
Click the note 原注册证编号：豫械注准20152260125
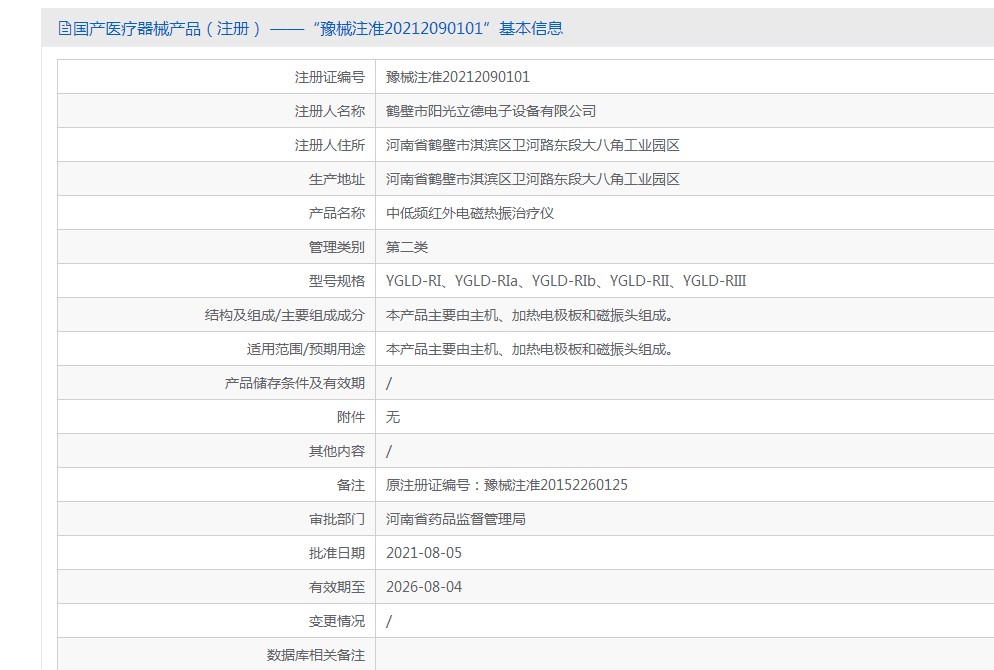click(507, 486)
